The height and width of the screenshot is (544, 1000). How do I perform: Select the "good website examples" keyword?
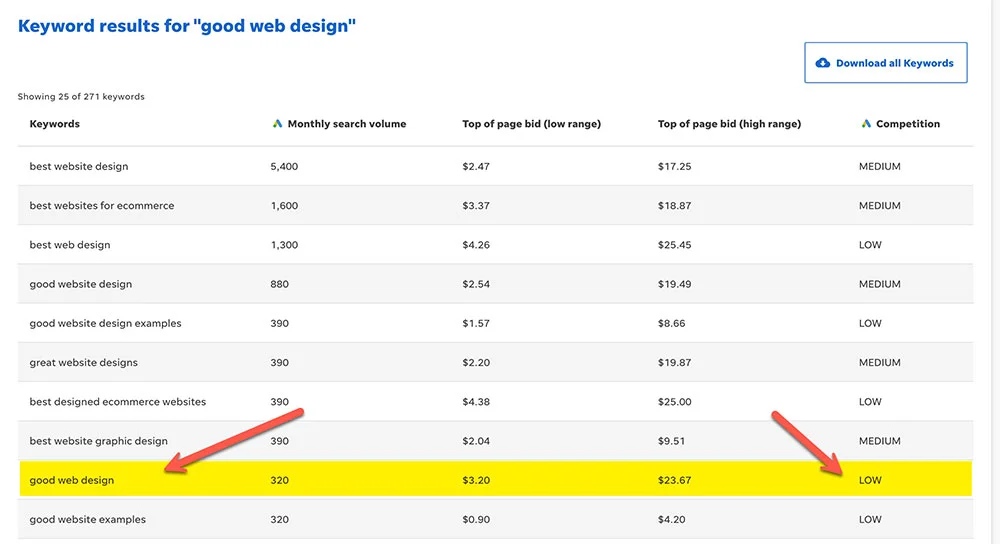click(x=88, y=520)
